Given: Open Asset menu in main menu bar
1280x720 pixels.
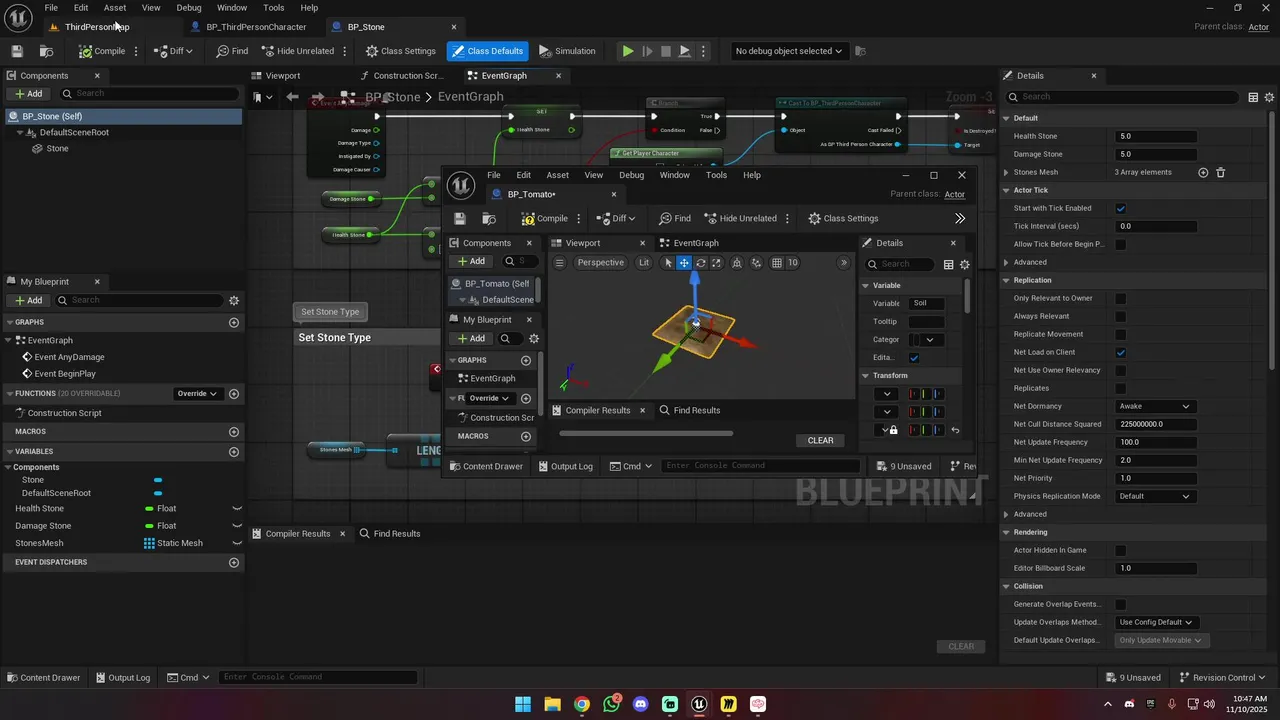Looking at the screenshot, I should (115, 7).
